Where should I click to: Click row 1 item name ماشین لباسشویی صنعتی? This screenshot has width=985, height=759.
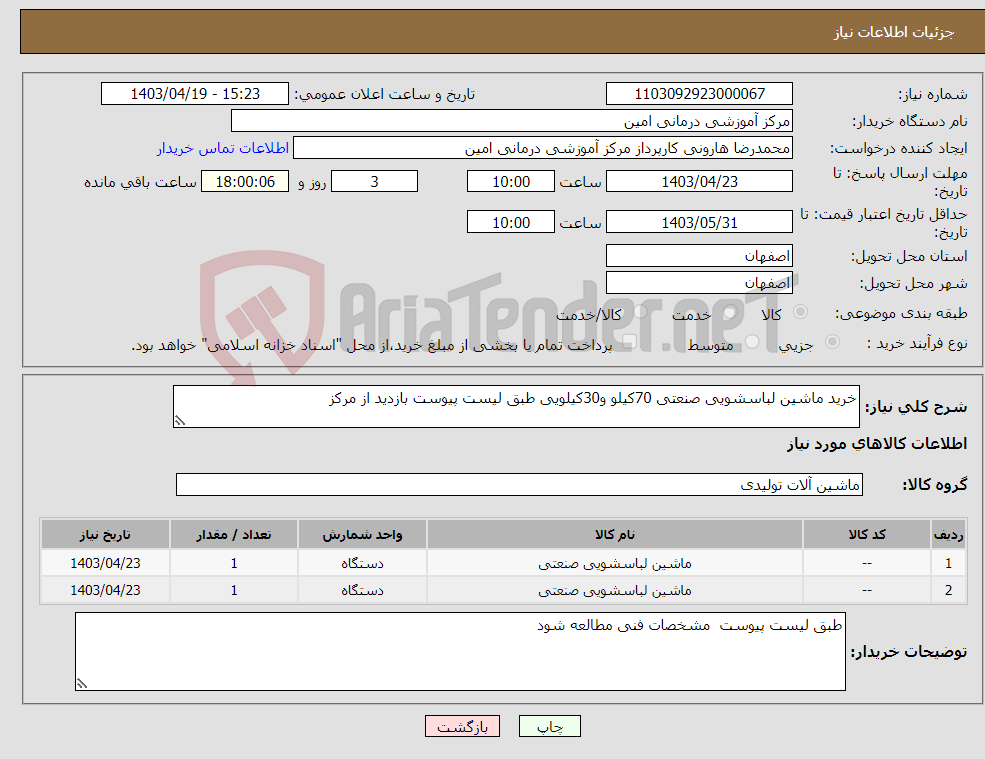click(615, 564)
